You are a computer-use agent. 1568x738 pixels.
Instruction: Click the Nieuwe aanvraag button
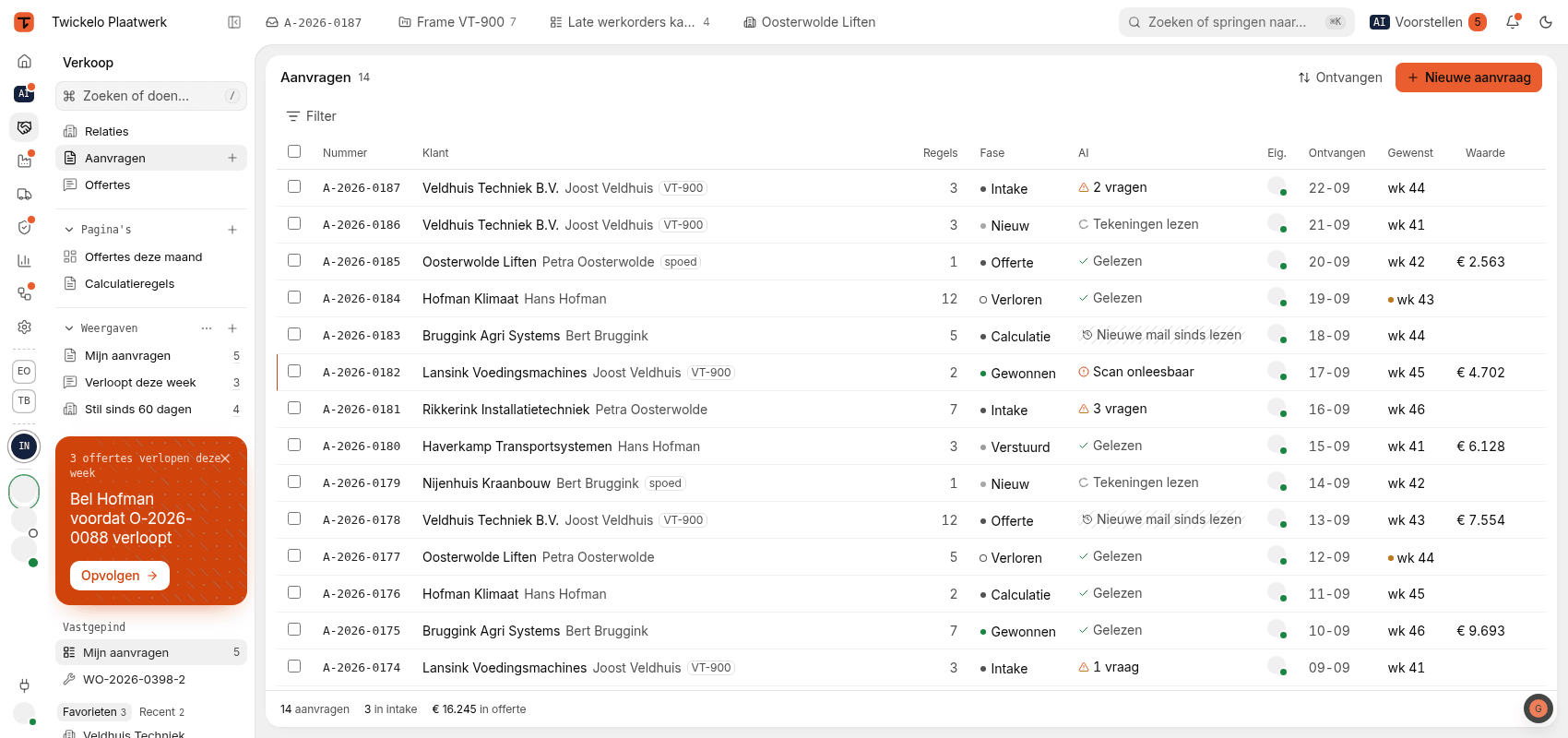pos(1468,77)
